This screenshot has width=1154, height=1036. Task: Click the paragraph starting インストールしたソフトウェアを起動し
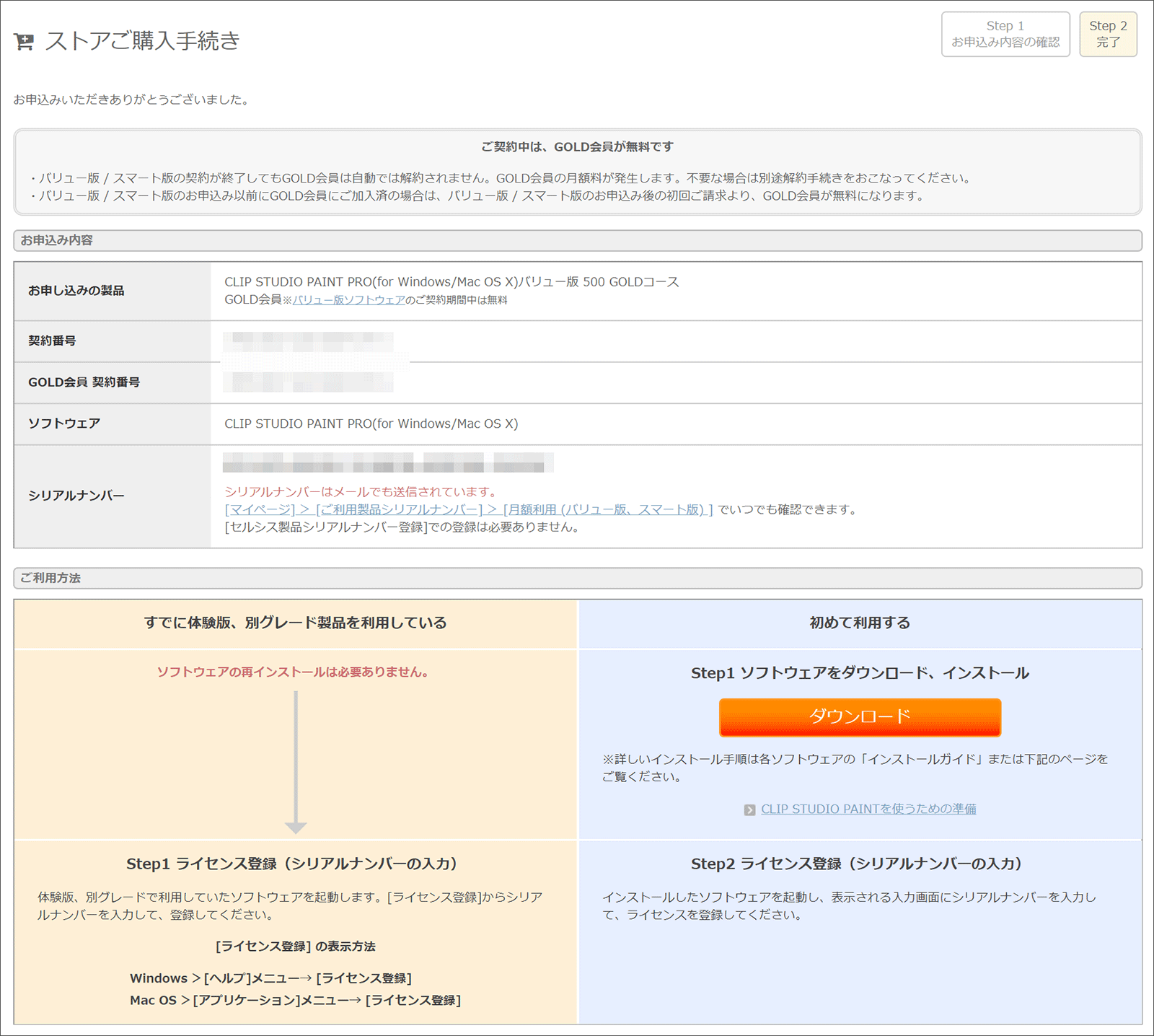(x=850, y=906)
